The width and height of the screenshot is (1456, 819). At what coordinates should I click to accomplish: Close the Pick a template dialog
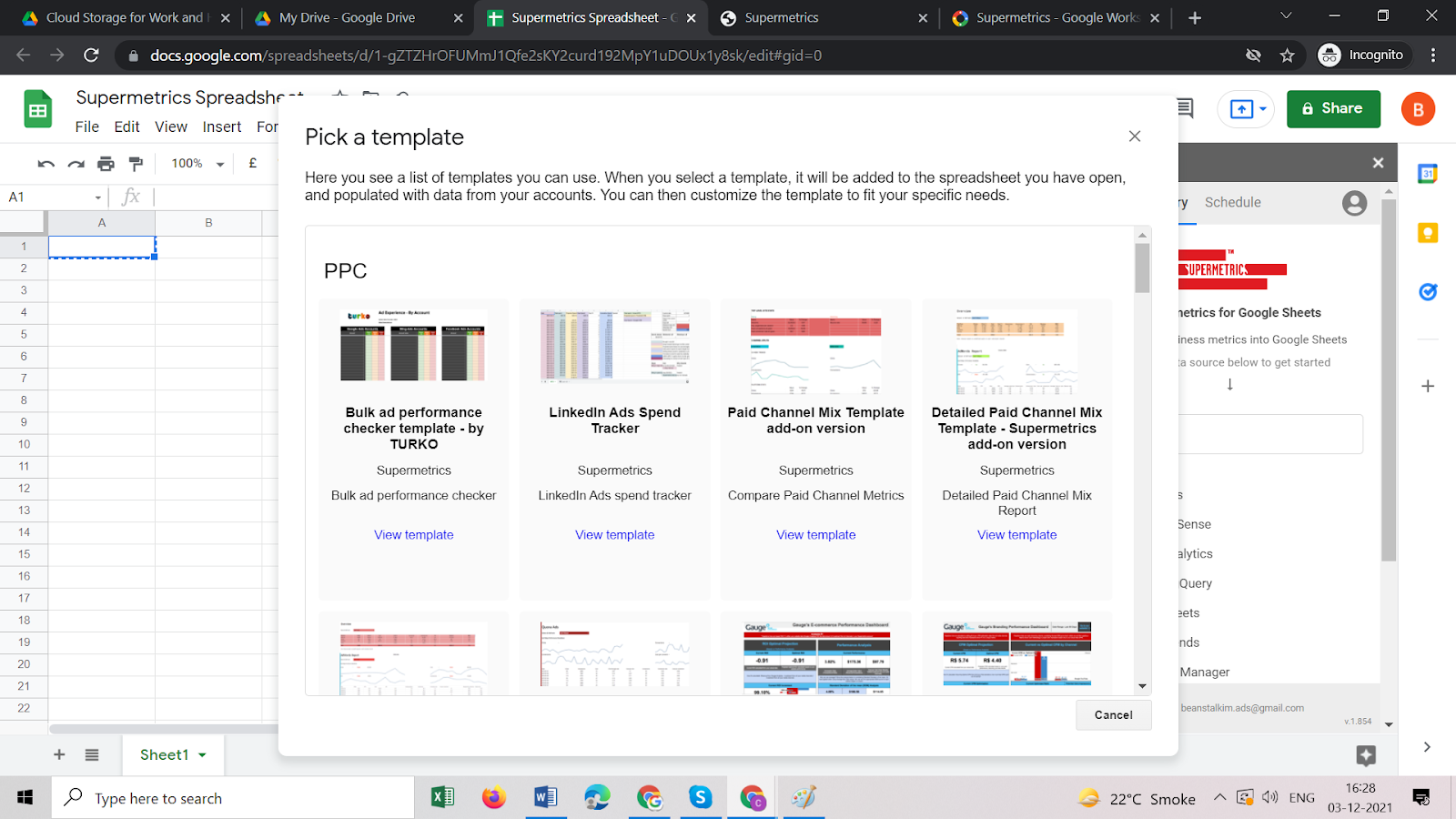tap(1134, 136)
